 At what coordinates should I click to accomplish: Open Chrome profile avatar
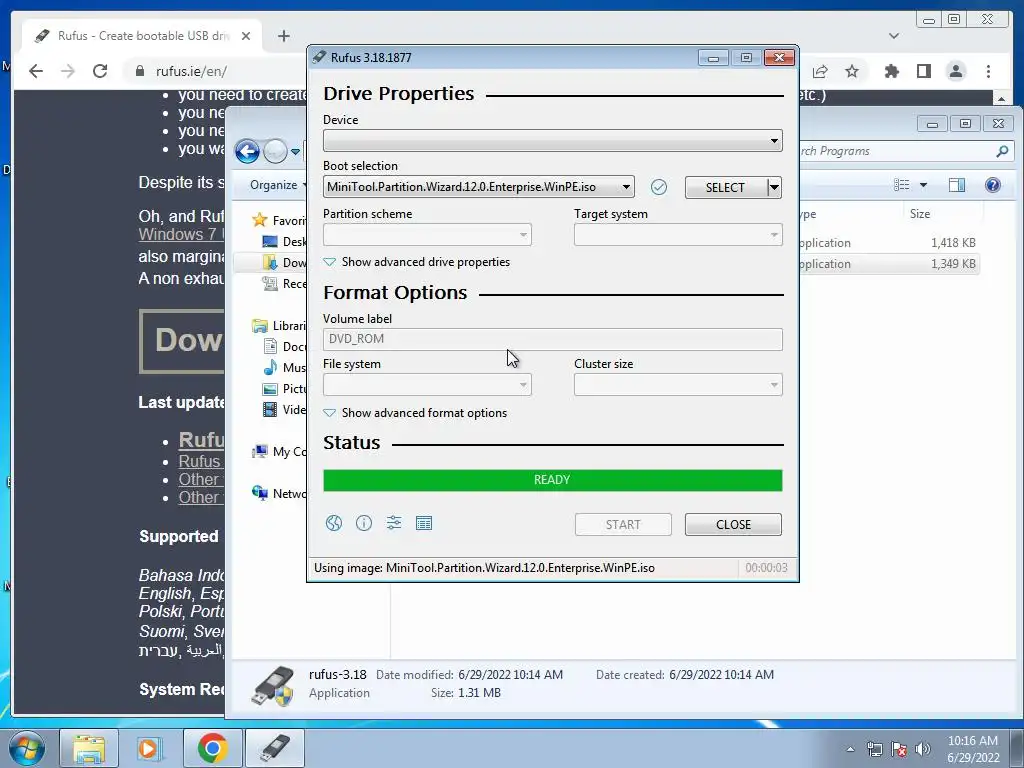click(x=955, y=71)
